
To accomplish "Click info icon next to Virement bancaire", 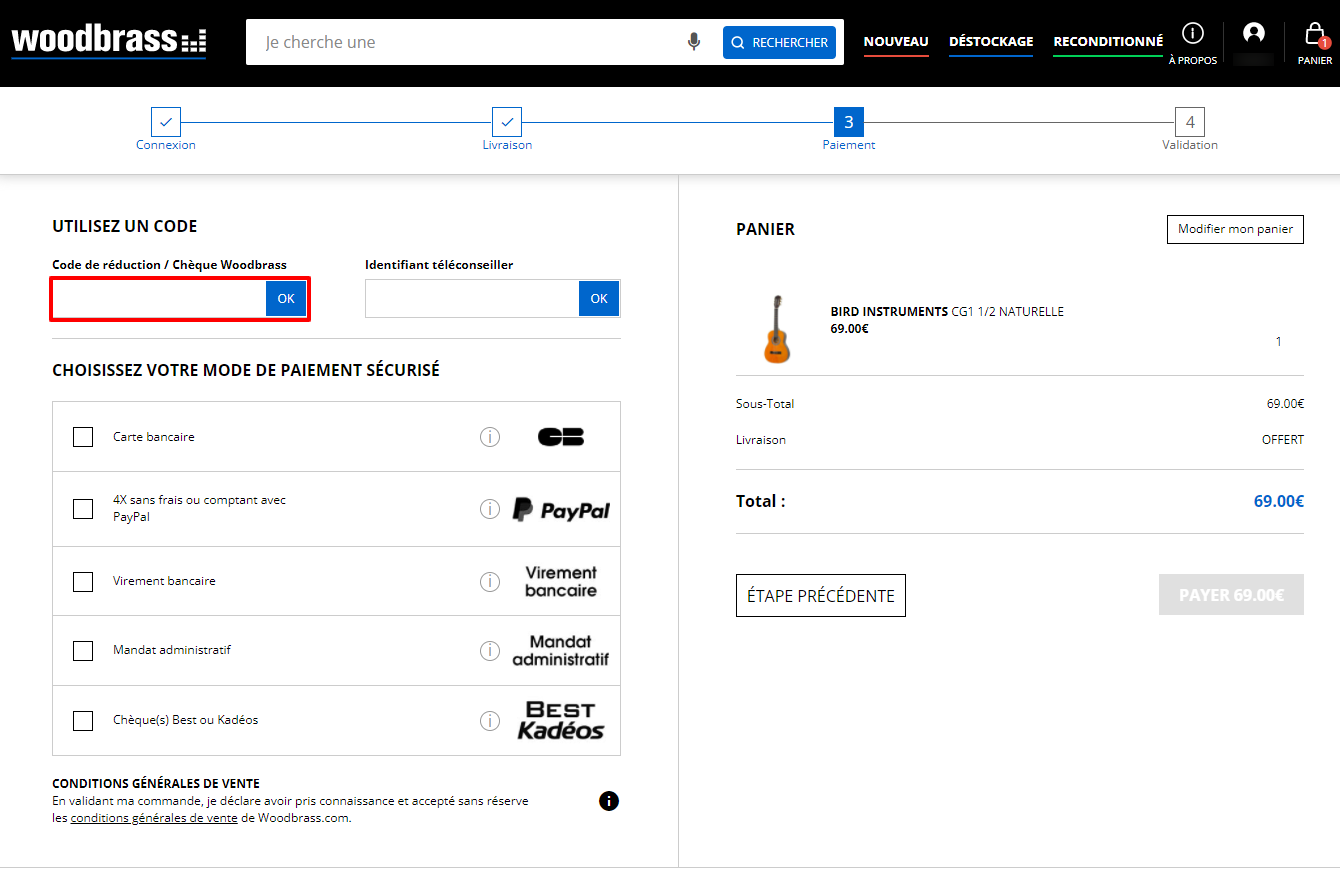I will pos(490,581).
